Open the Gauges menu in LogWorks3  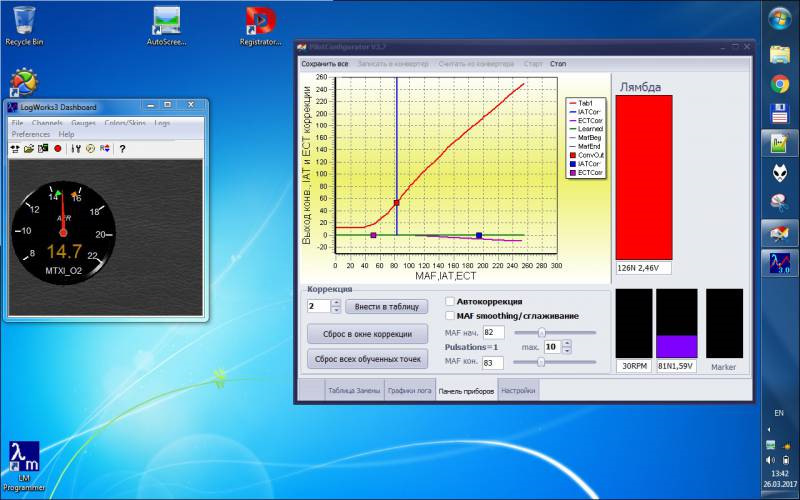pos(83,123)
